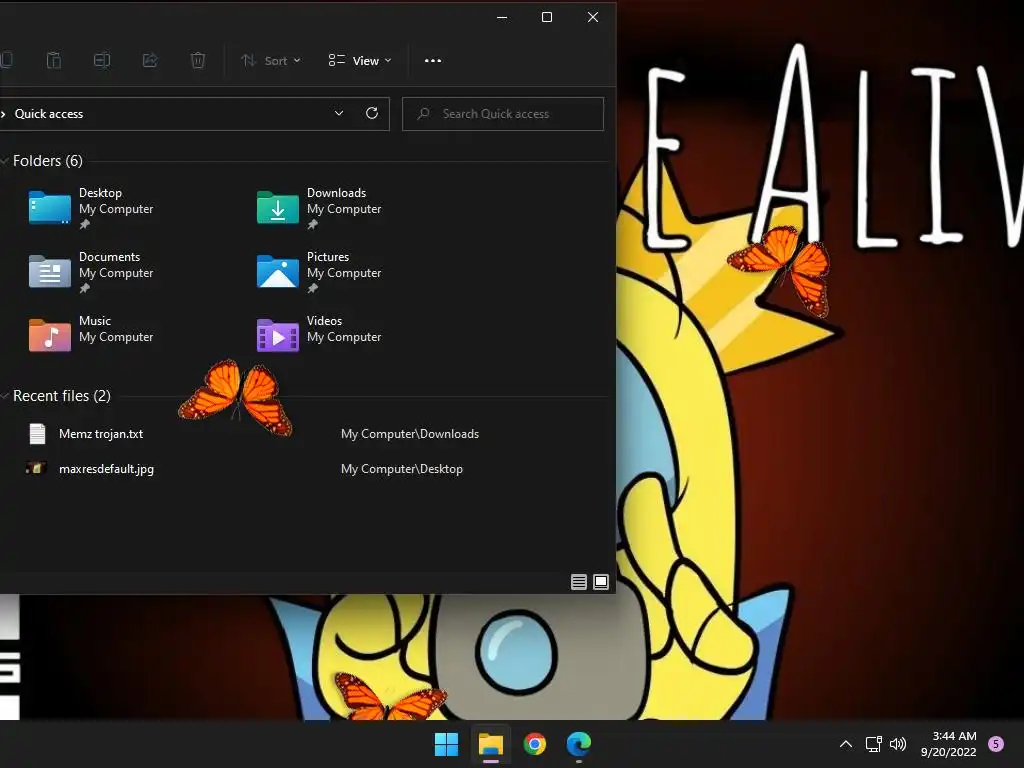Click the network status tray icon
The width and height of the screenshot is (1024, 768).
874,744
